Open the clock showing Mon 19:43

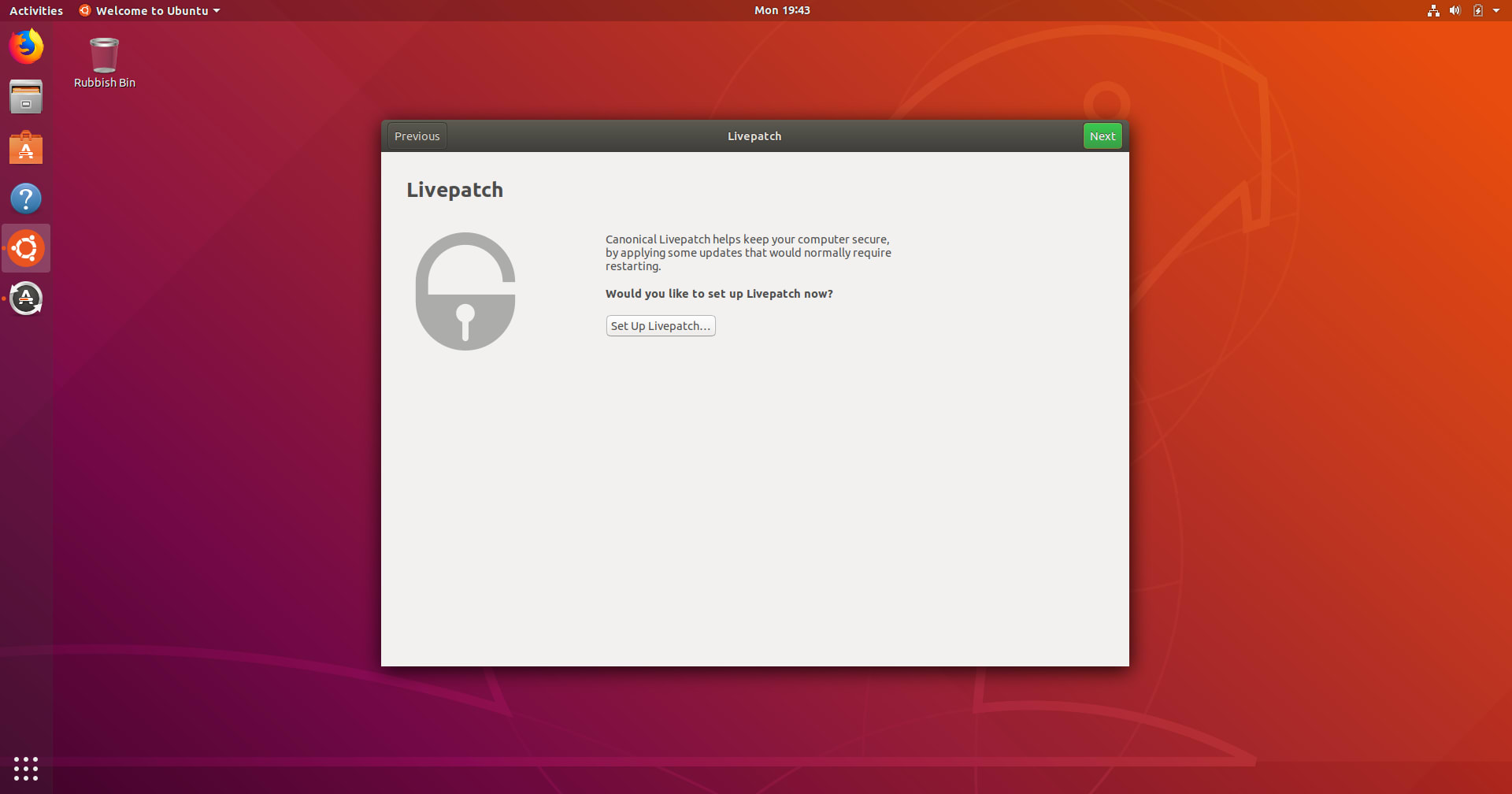click(x=782, y=10)
